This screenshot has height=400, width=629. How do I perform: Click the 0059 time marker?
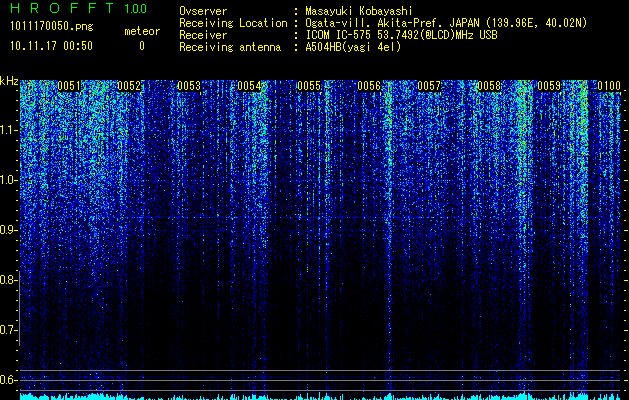[x=549, y=86]
